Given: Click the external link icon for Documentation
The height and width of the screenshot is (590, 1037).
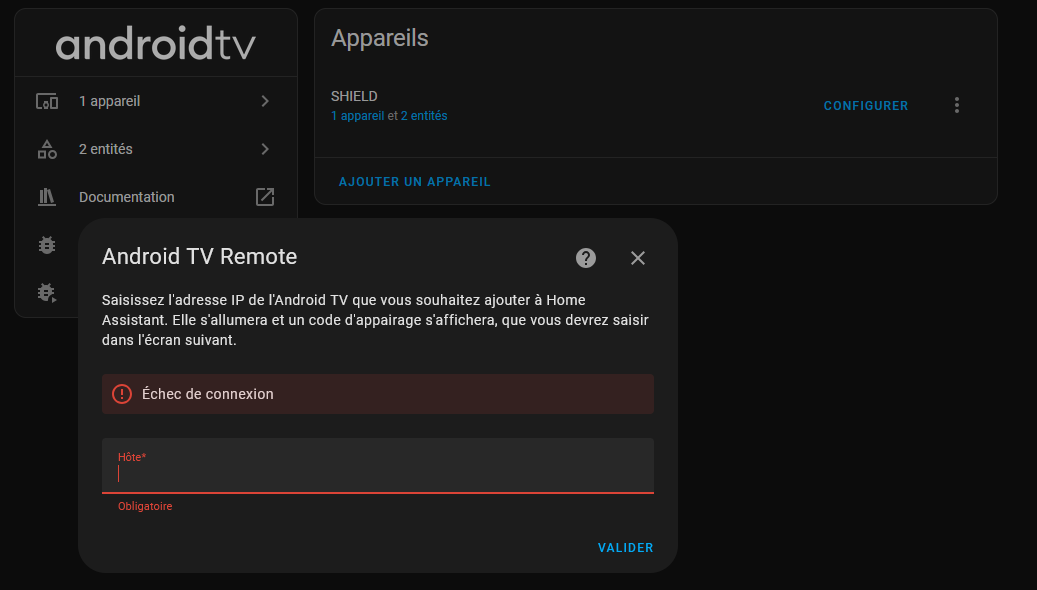Looking at the screenshot, I should click(265, 197).
